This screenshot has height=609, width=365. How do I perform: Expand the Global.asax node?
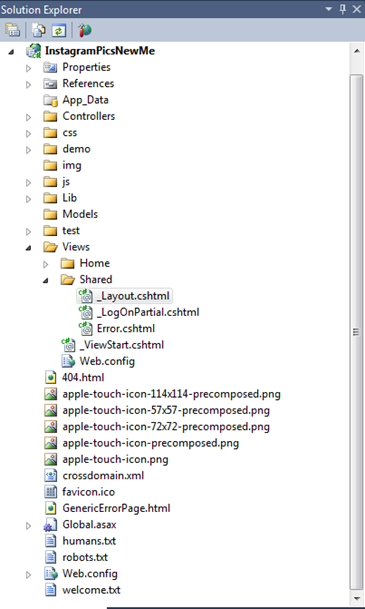coord(28,525)
